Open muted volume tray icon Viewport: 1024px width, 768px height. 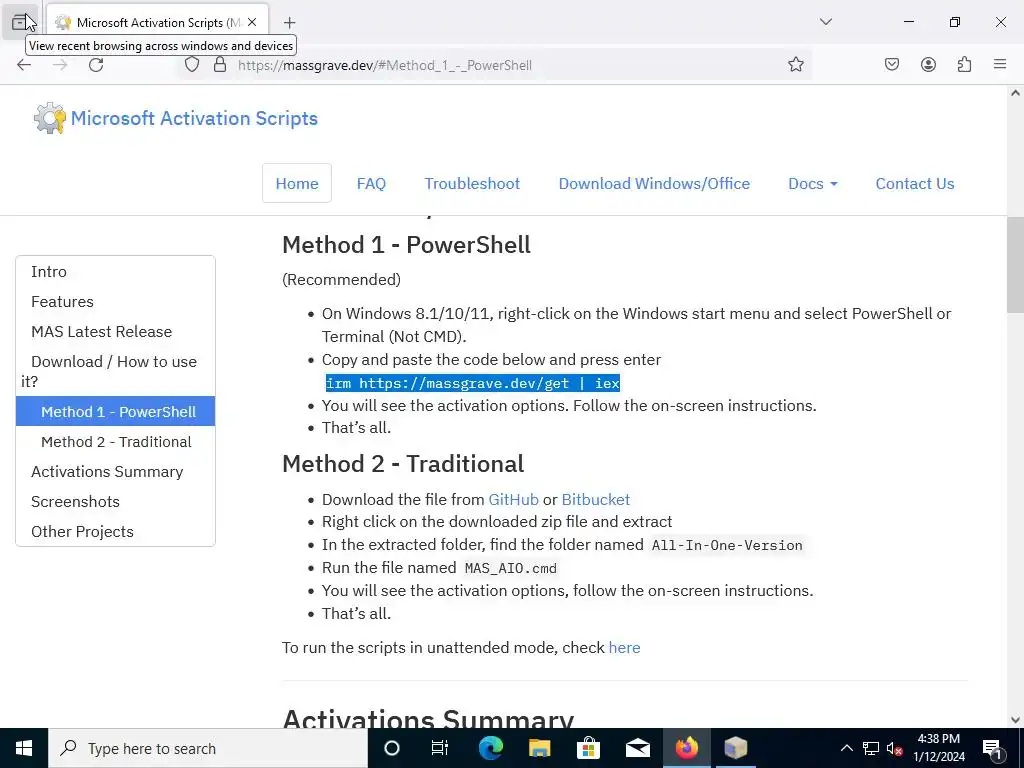[x=895, y=748]
